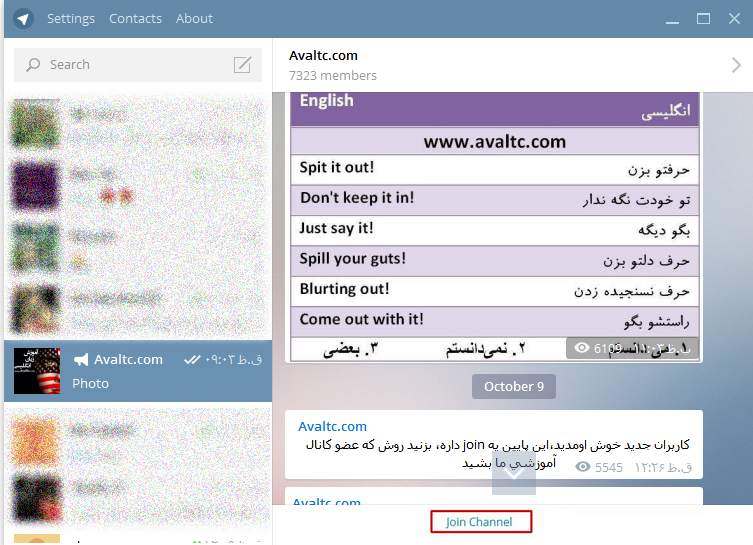Screen dimensions: 753x545
Task: Open channel info via right chevron
Action: click(x=736, y=65)
